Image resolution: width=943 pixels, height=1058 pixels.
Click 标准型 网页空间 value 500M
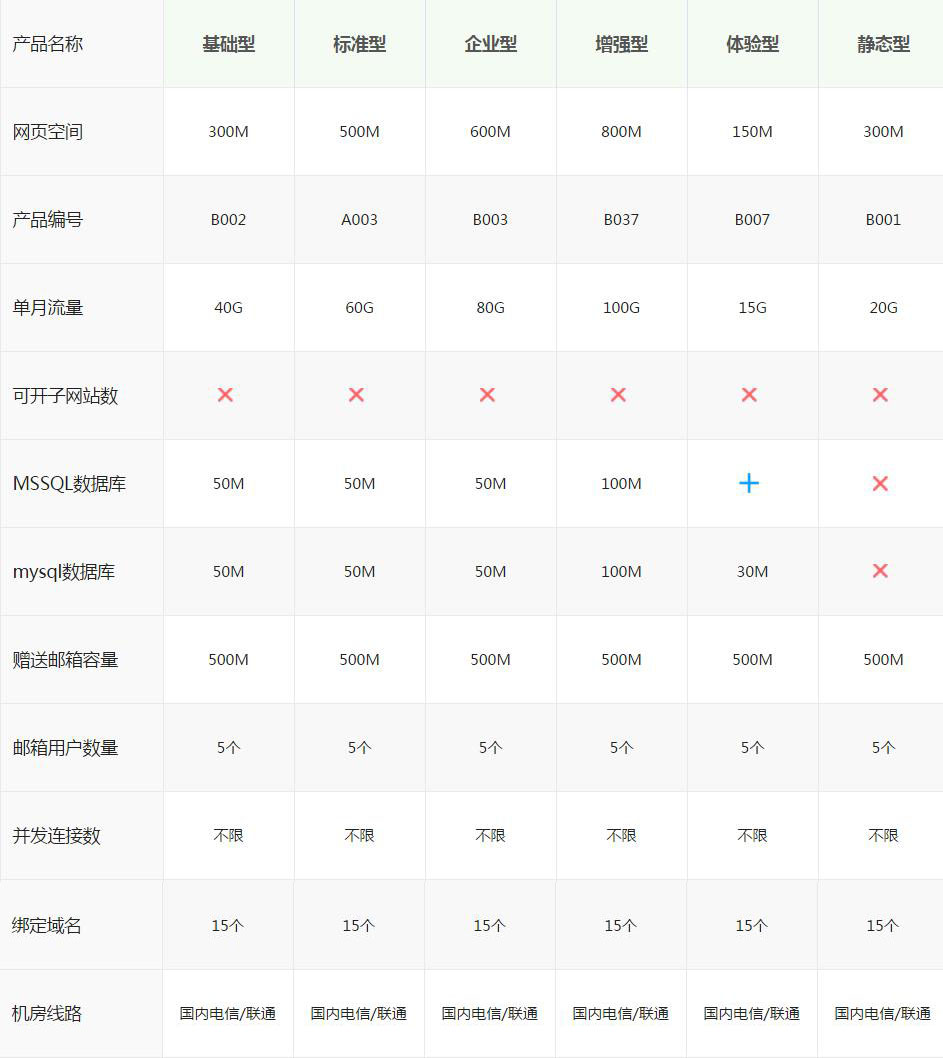tap(360, 132)
